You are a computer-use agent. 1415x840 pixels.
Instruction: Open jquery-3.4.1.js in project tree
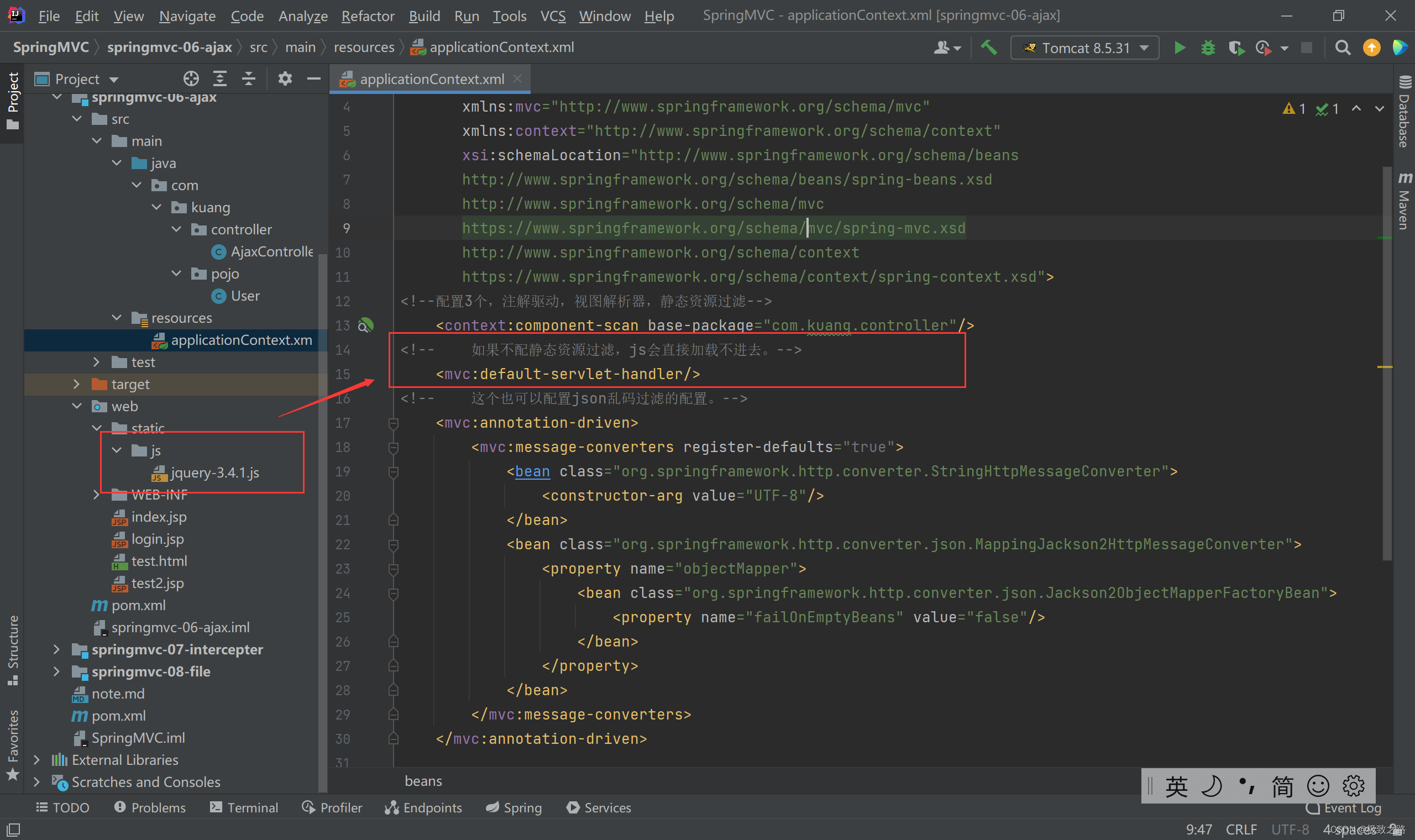[214, 473]
